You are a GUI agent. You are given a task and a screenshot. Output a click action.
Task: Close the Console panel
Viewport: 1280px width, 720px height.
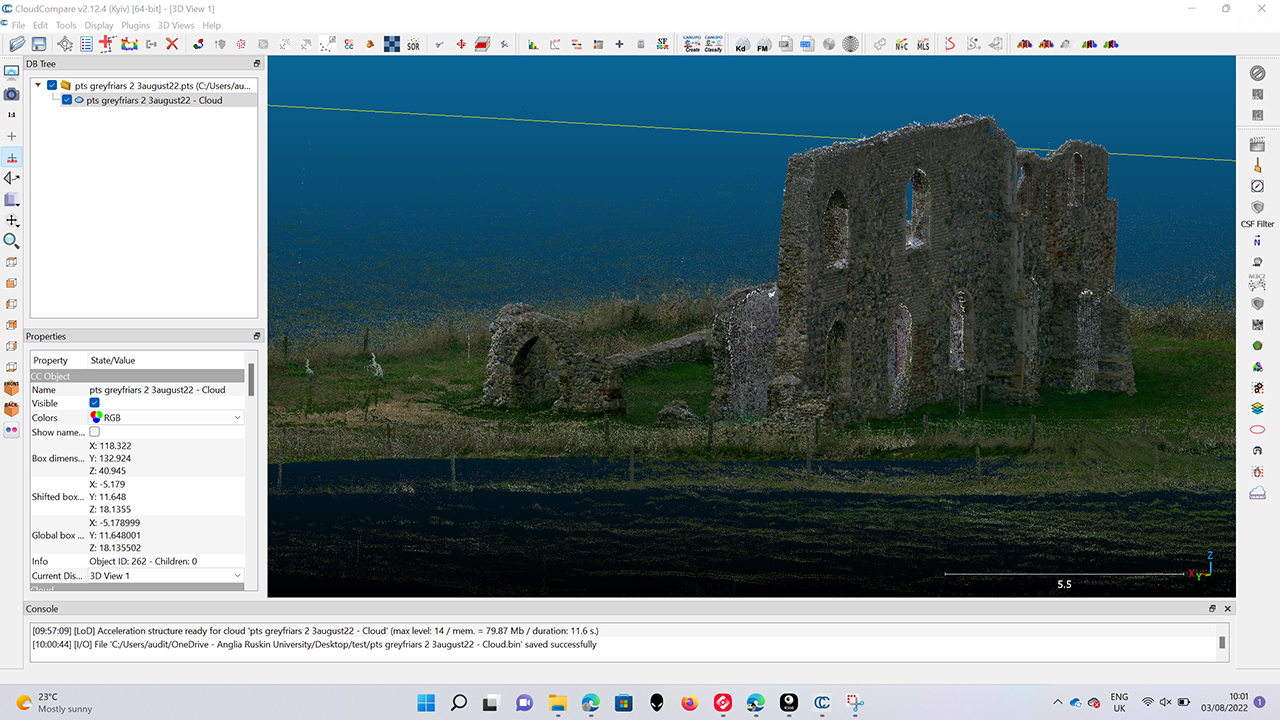click(1228, 608)
